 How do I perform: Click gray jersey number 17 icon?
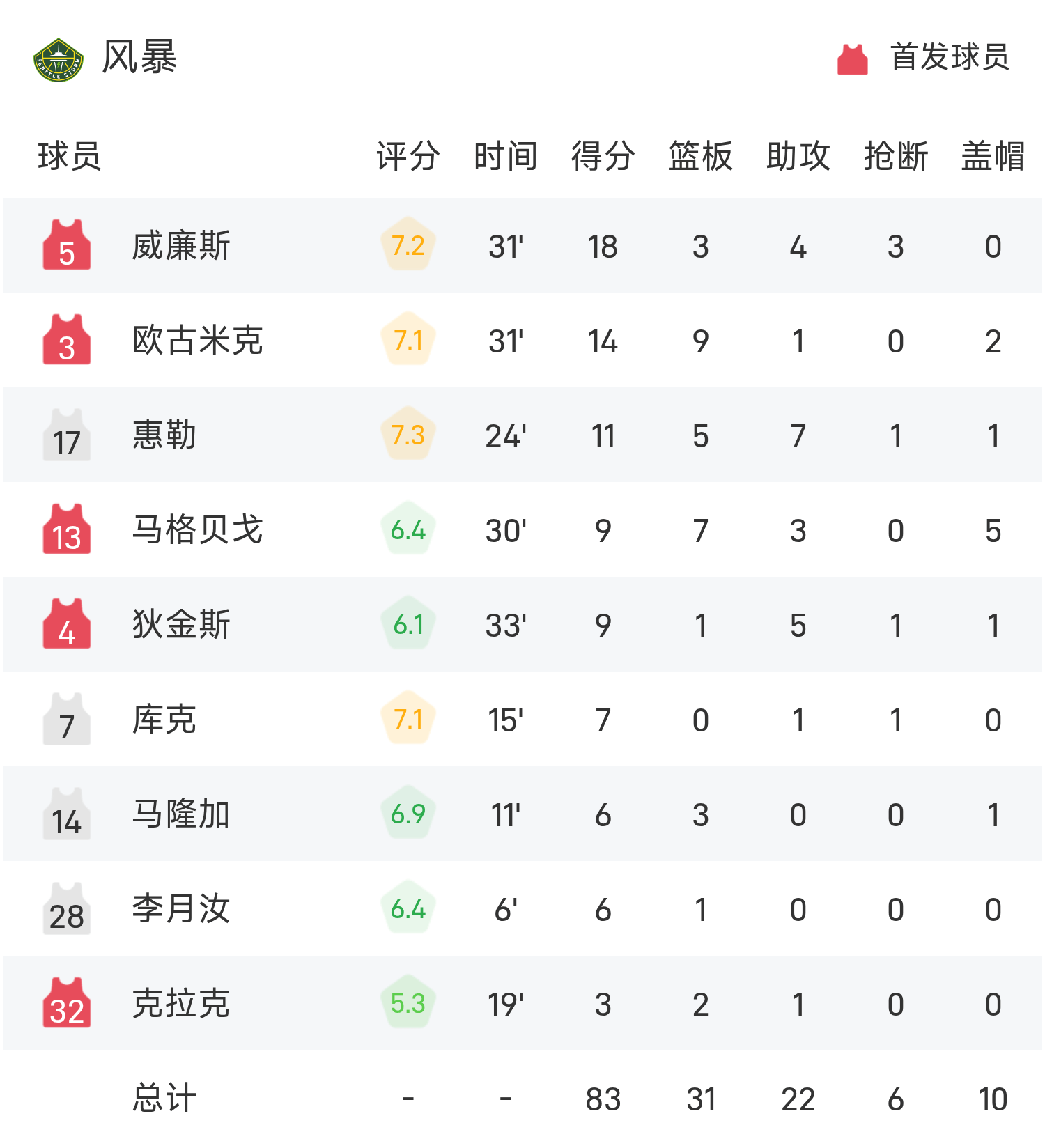[67, 435]
